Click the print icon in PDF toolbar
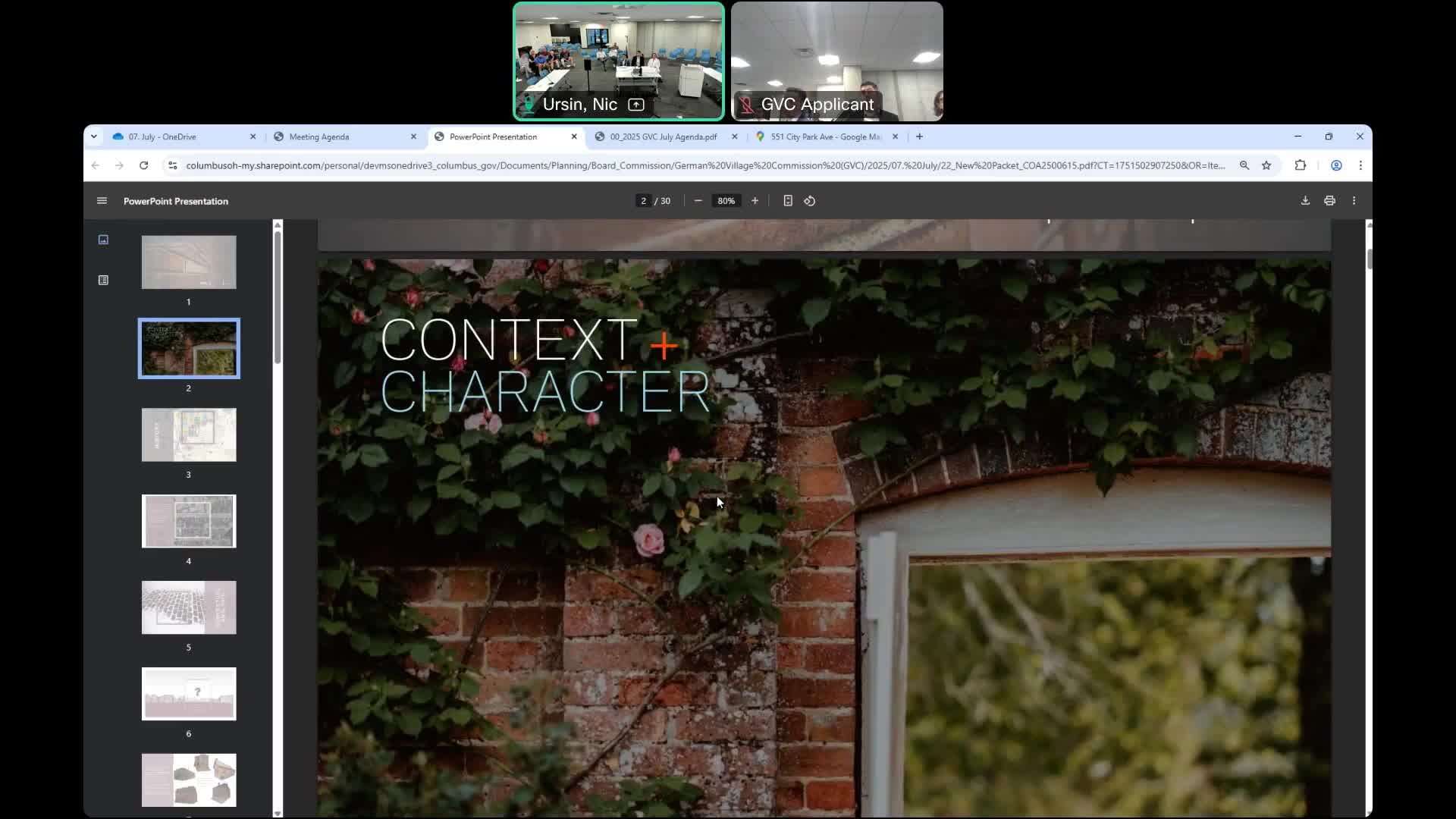Viewport: 1456px width, 819px height. 1329,201
